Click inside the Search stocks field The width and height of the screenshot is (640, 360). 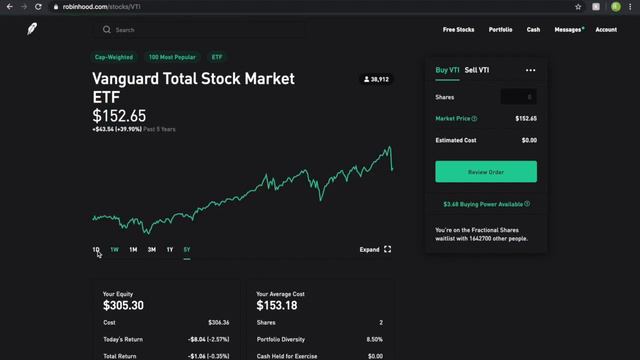tap(200, 29)
